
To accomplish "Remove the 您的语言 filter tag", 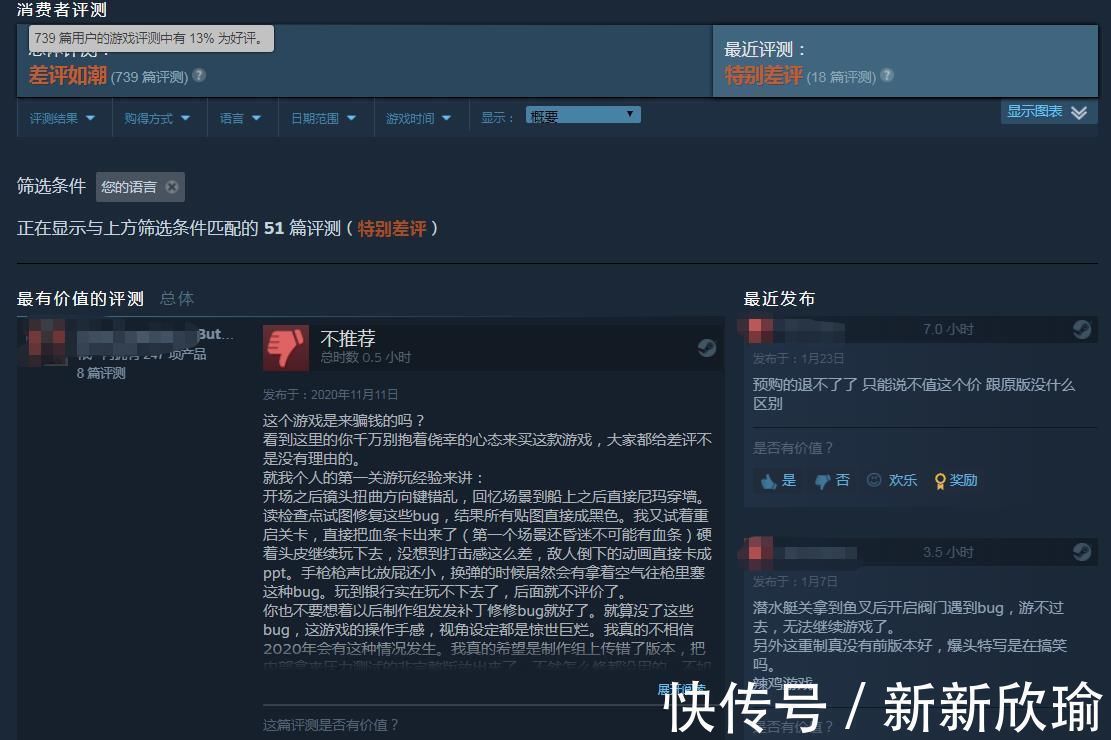I will coord(171,187).
